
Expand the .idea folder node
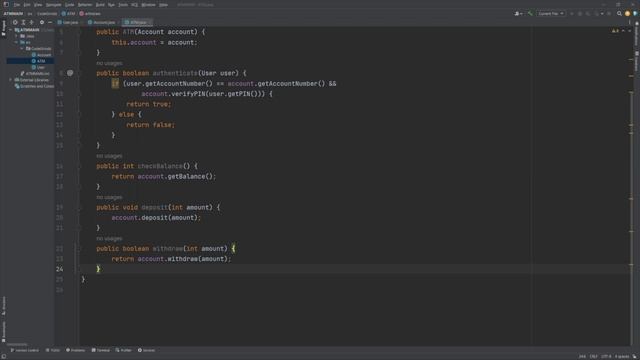[x=17, y=36]
